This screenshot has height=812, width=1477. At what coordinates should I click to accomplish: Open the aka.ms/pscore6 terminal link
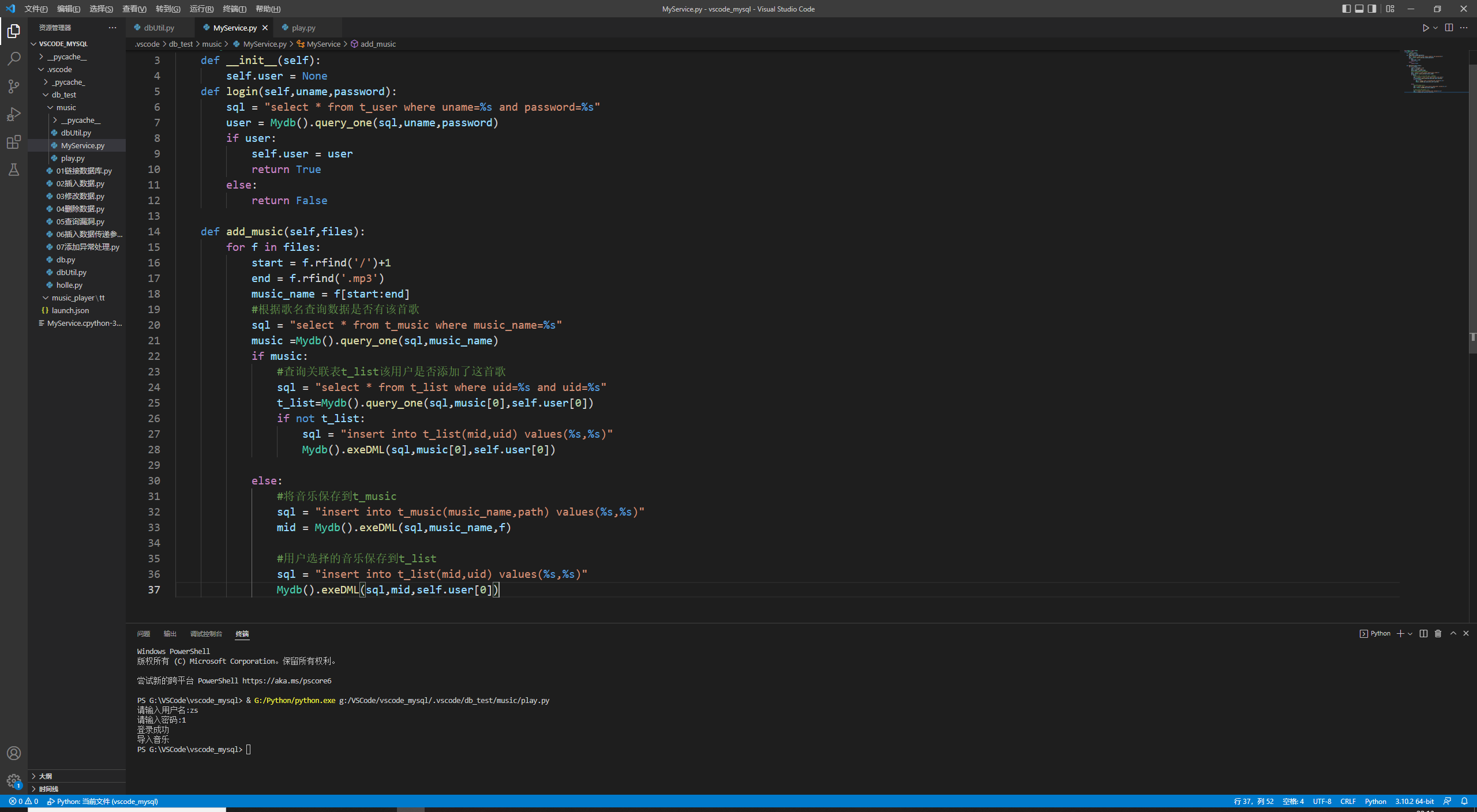point(287,681)
